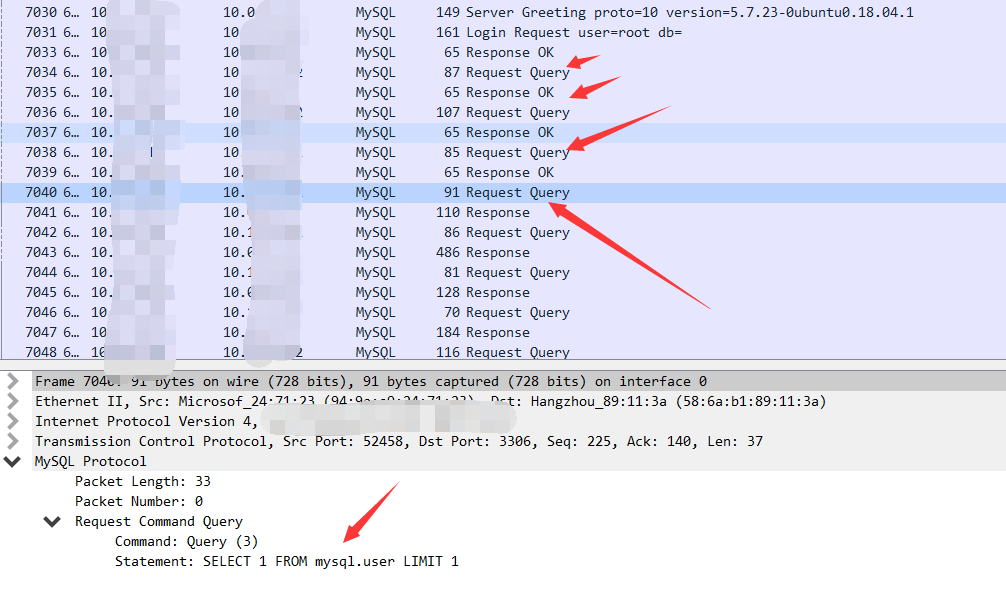Select packet 7038 with length 85
The height and width of the screenshot is (595, 1006).
(503, 152)
